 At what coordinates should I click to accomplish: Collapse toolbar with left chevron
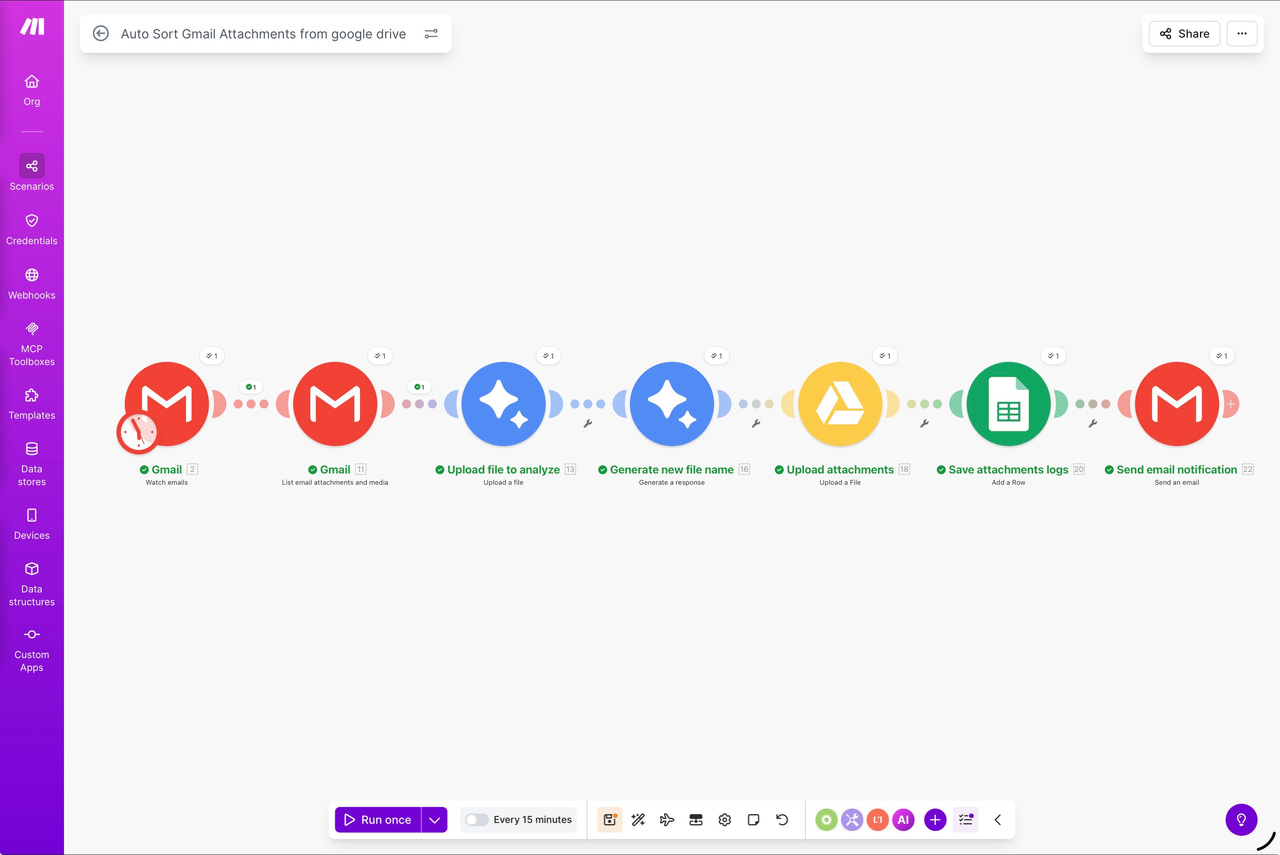click(x=997, y=820)
